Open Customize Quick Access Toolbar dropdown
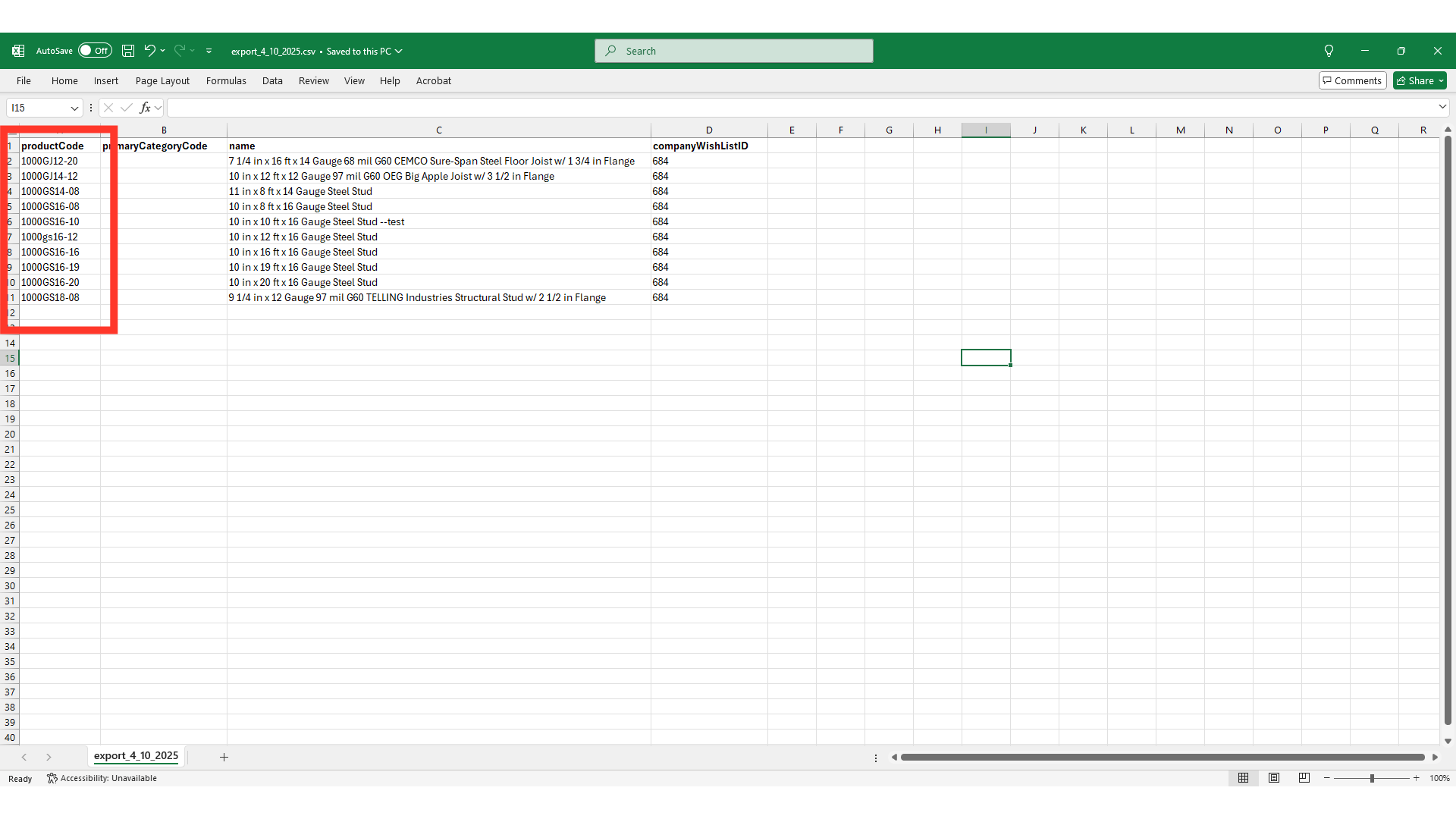 tap(209, 51)
